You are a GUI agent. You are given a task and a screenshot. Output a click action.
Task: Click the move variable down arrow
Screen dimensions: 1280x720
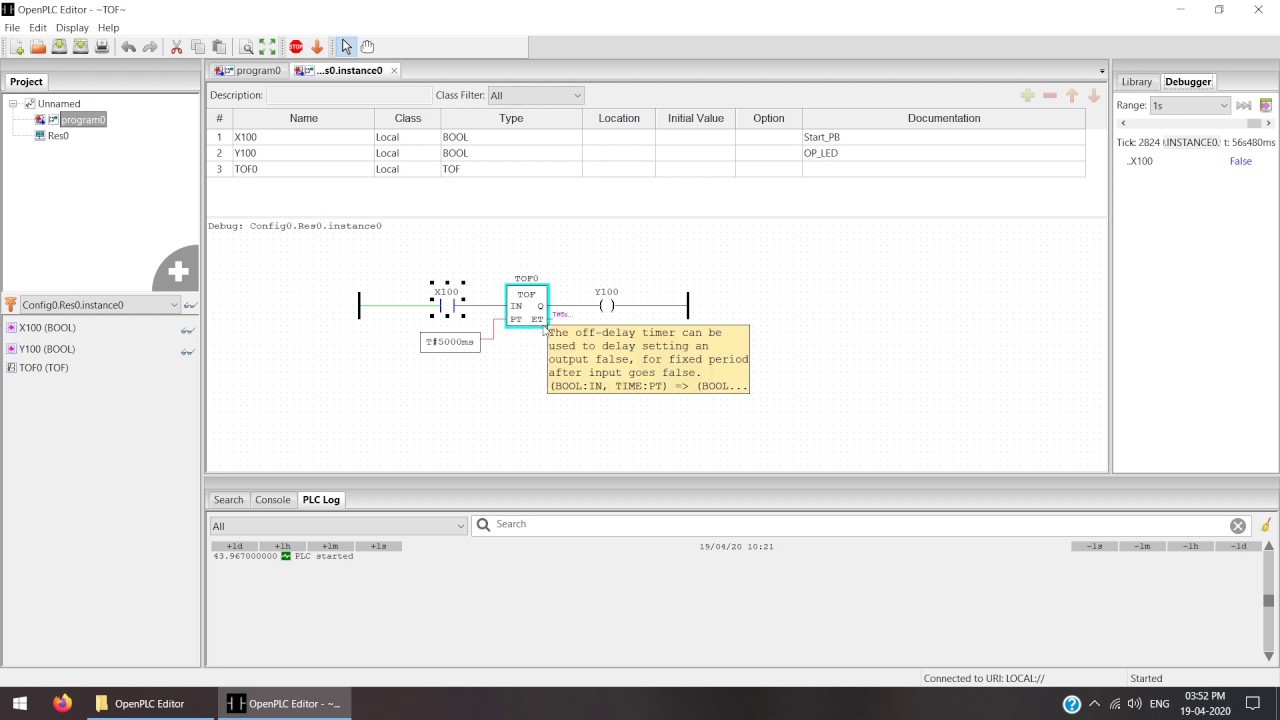click(1094, 95)
